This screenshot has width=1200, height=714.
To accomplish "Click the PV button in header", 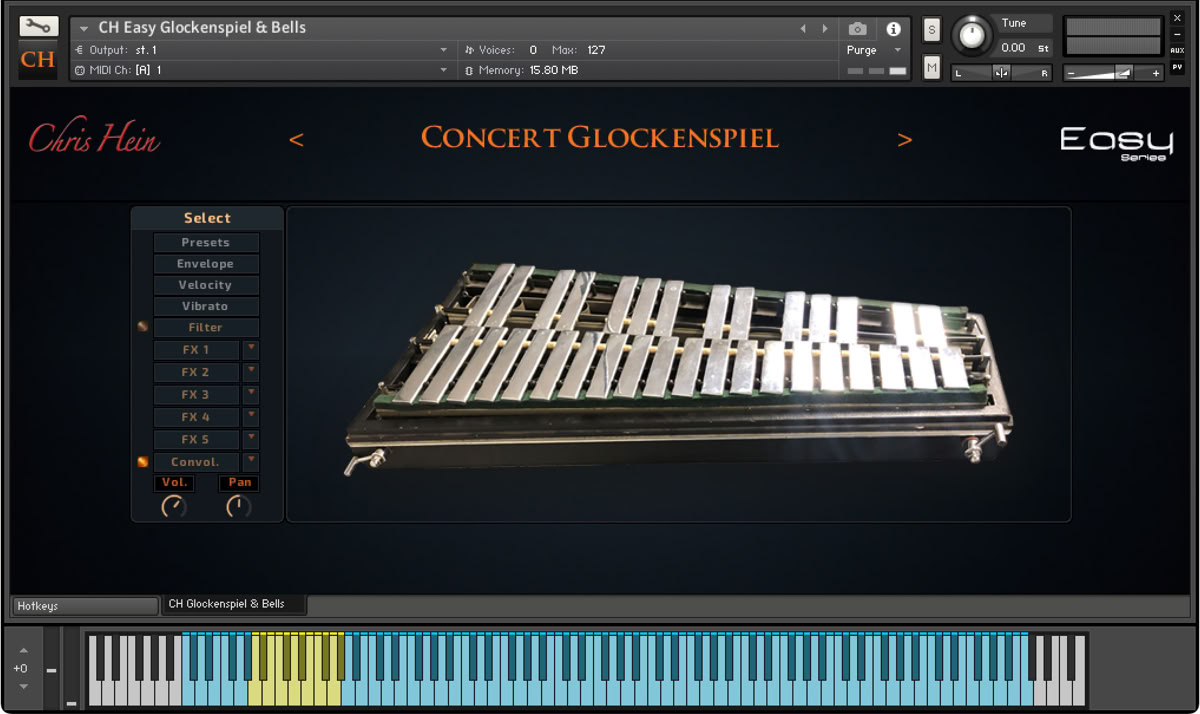I will (x=1177, y=67).
